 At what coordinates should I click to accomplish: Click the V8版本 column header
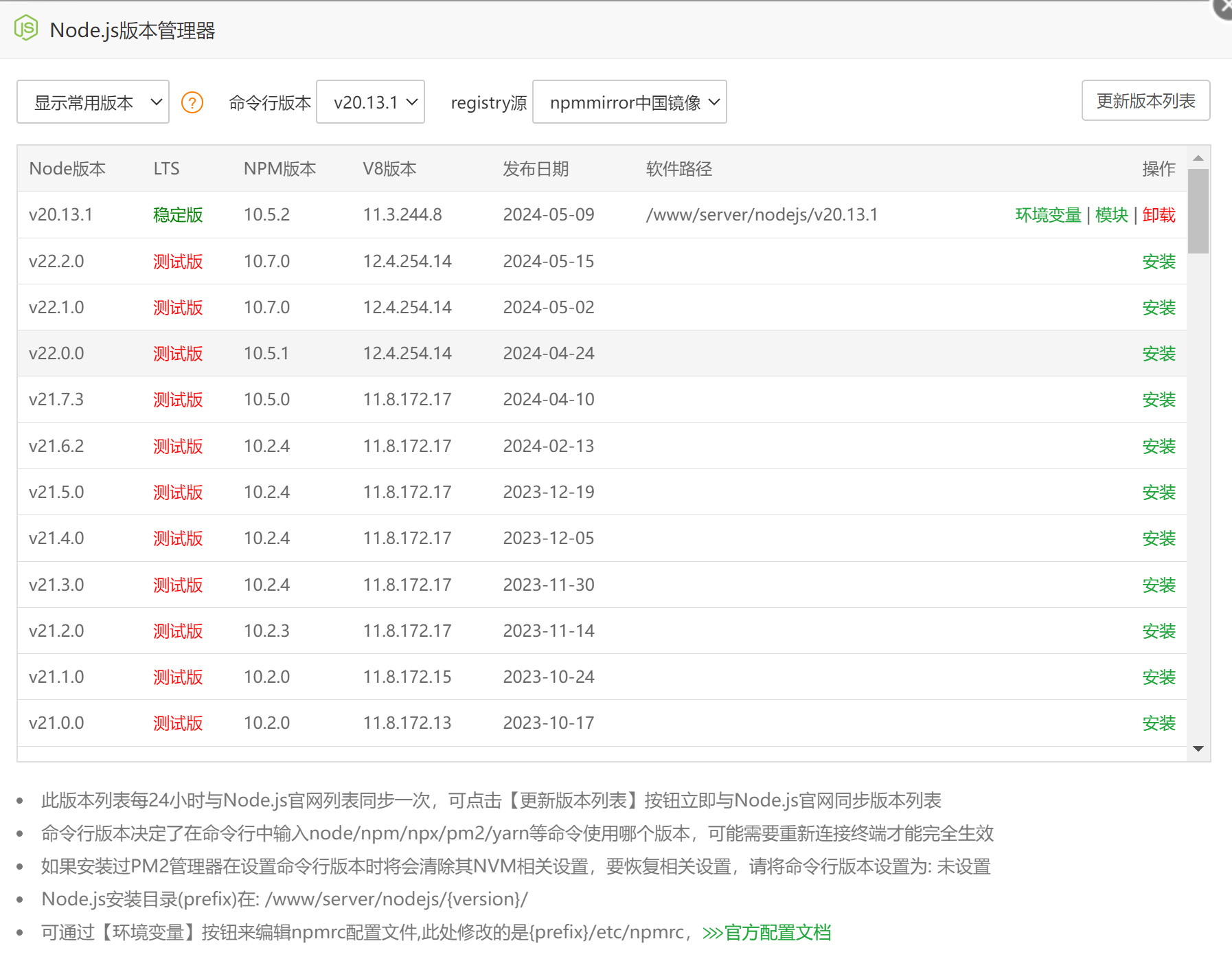pyautogui.click(x=389, y=169)
